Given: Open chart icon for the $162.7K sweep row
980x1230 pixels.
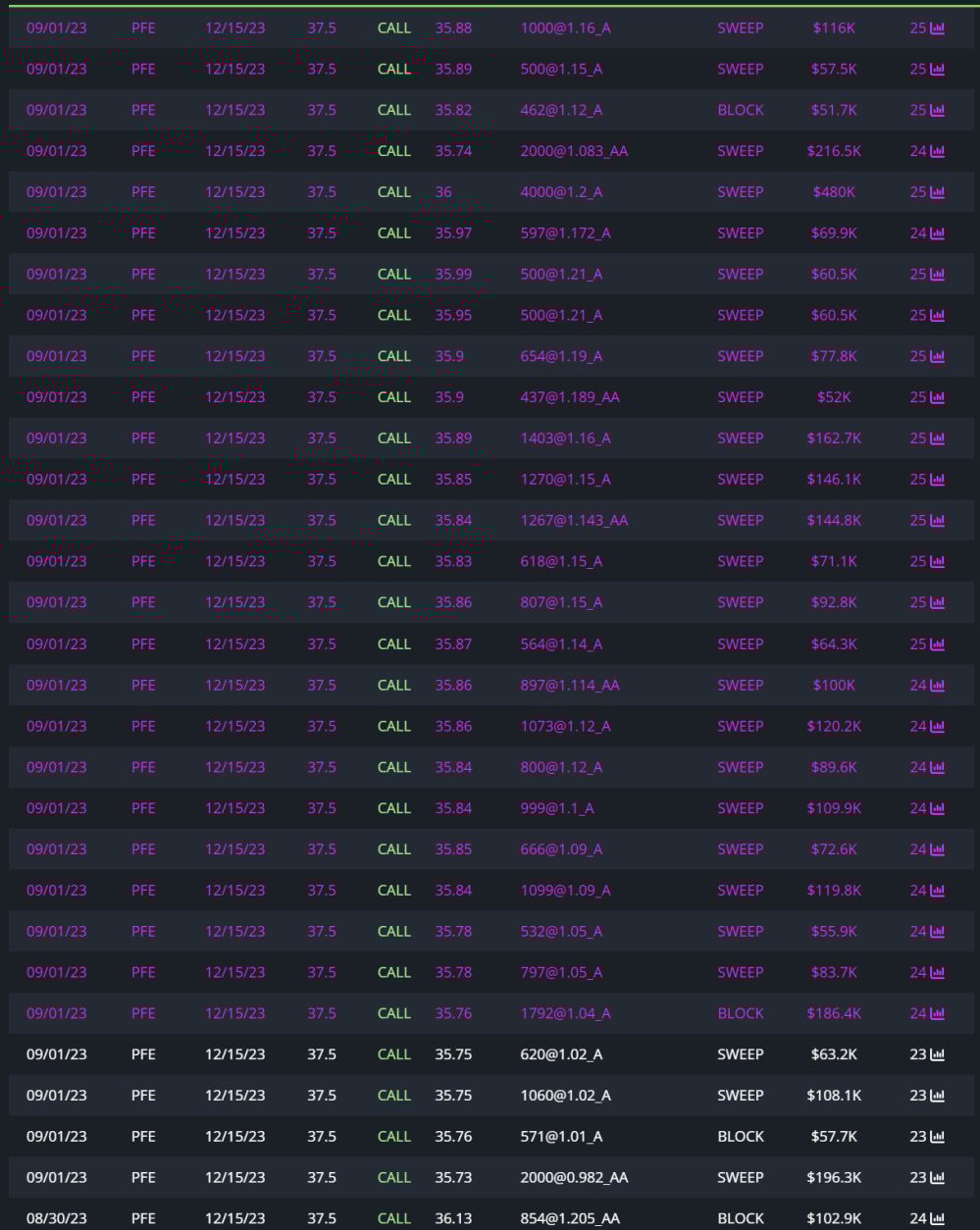Looking at the screenshot, I should [937, 438].
